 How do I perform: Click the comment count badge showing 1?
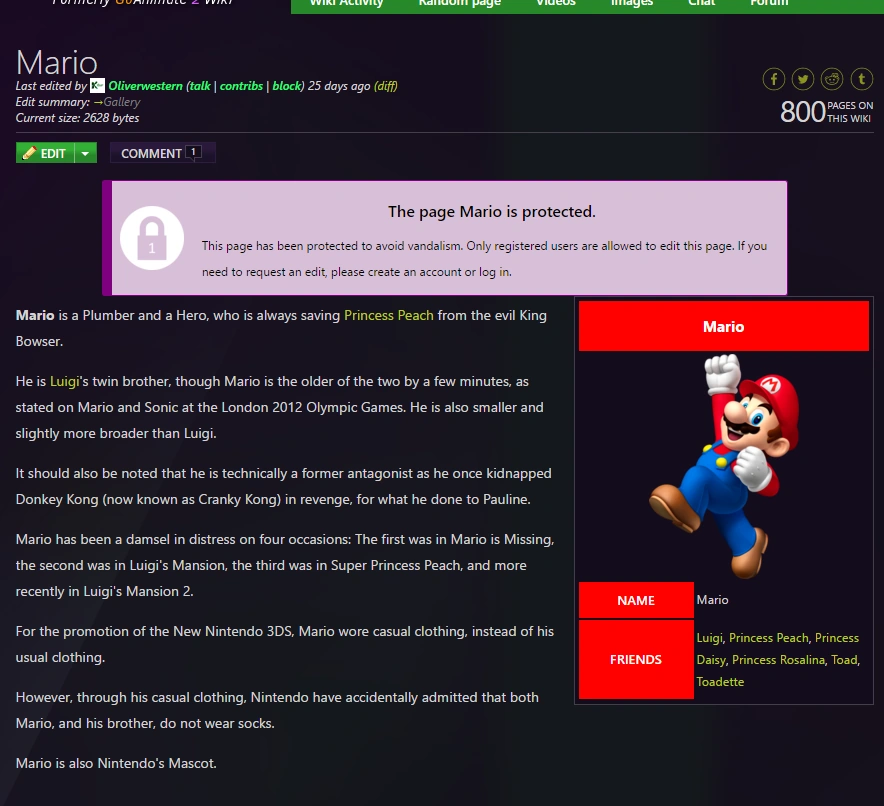(x=193, y=152)
